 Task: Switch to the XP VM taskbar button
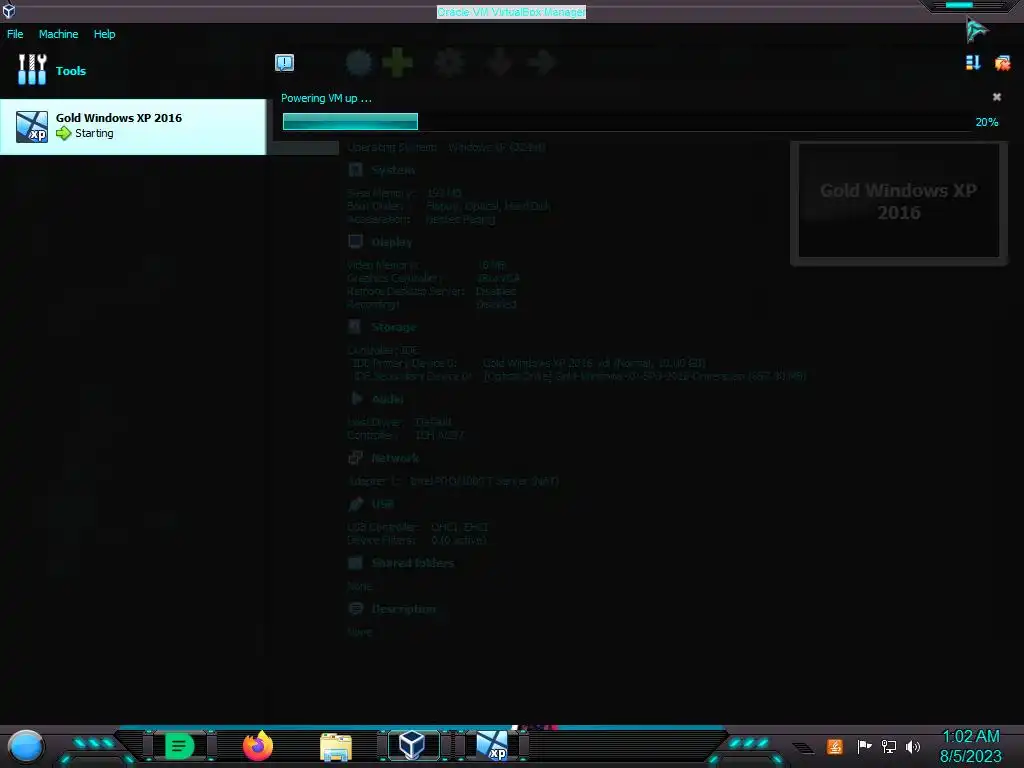(x=491, y=746)
